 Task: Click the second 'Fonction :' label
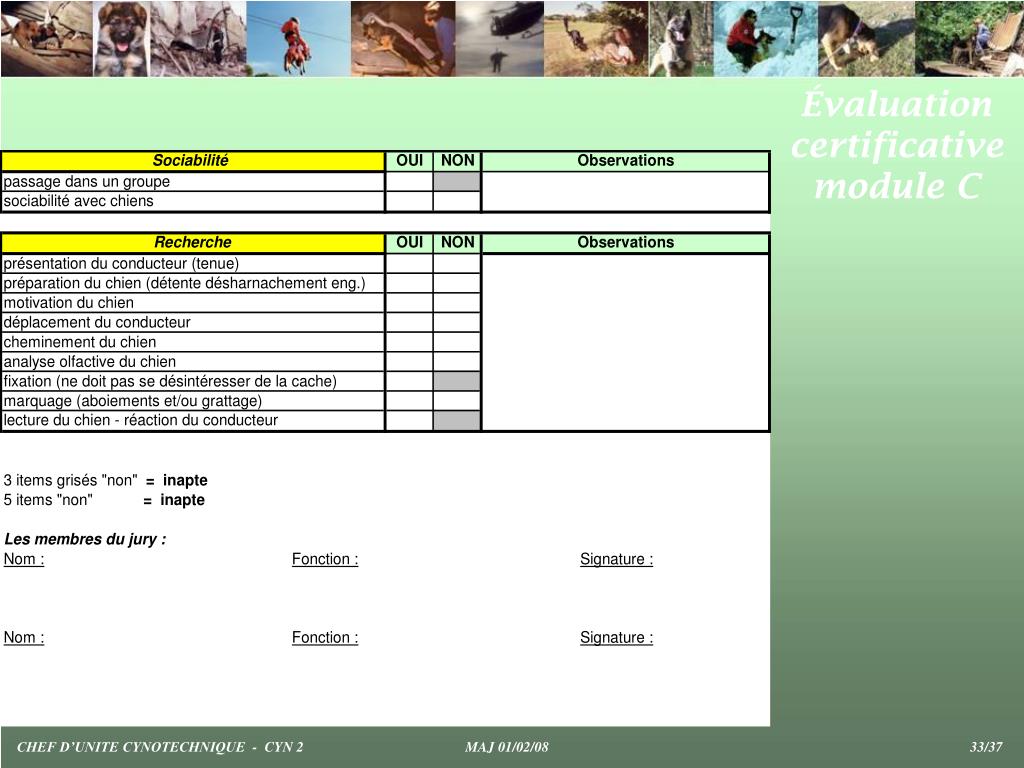tap(325, 637)
